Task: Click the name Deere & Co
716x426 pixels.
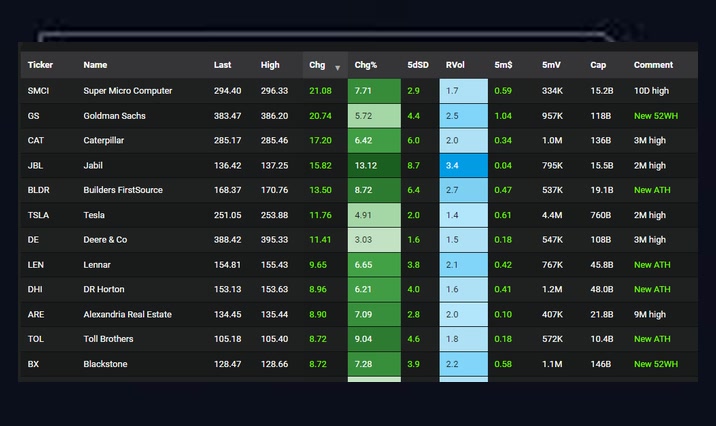Action: pyautogui.click(x=105, y=240)
